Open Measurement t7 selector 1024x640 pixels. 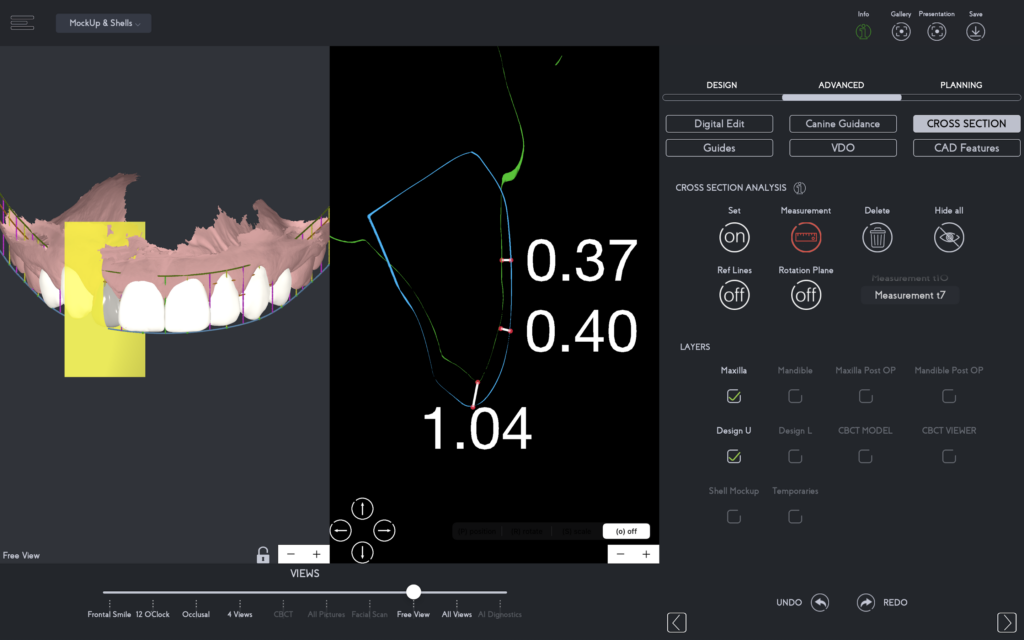point(909,295)
